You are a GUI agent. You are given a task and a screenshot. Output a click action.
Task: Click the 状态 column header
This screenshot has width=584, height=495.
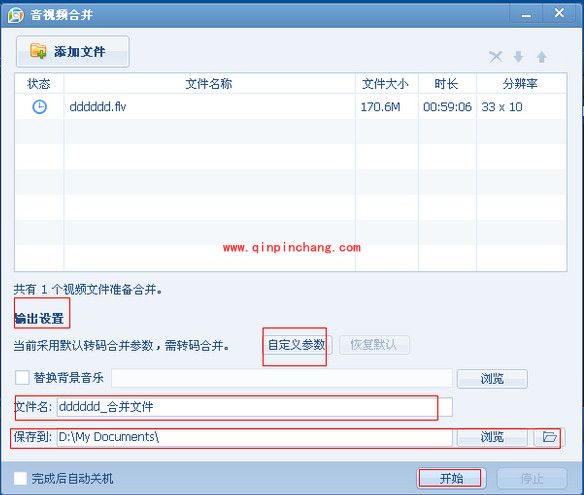pos(39,83)
